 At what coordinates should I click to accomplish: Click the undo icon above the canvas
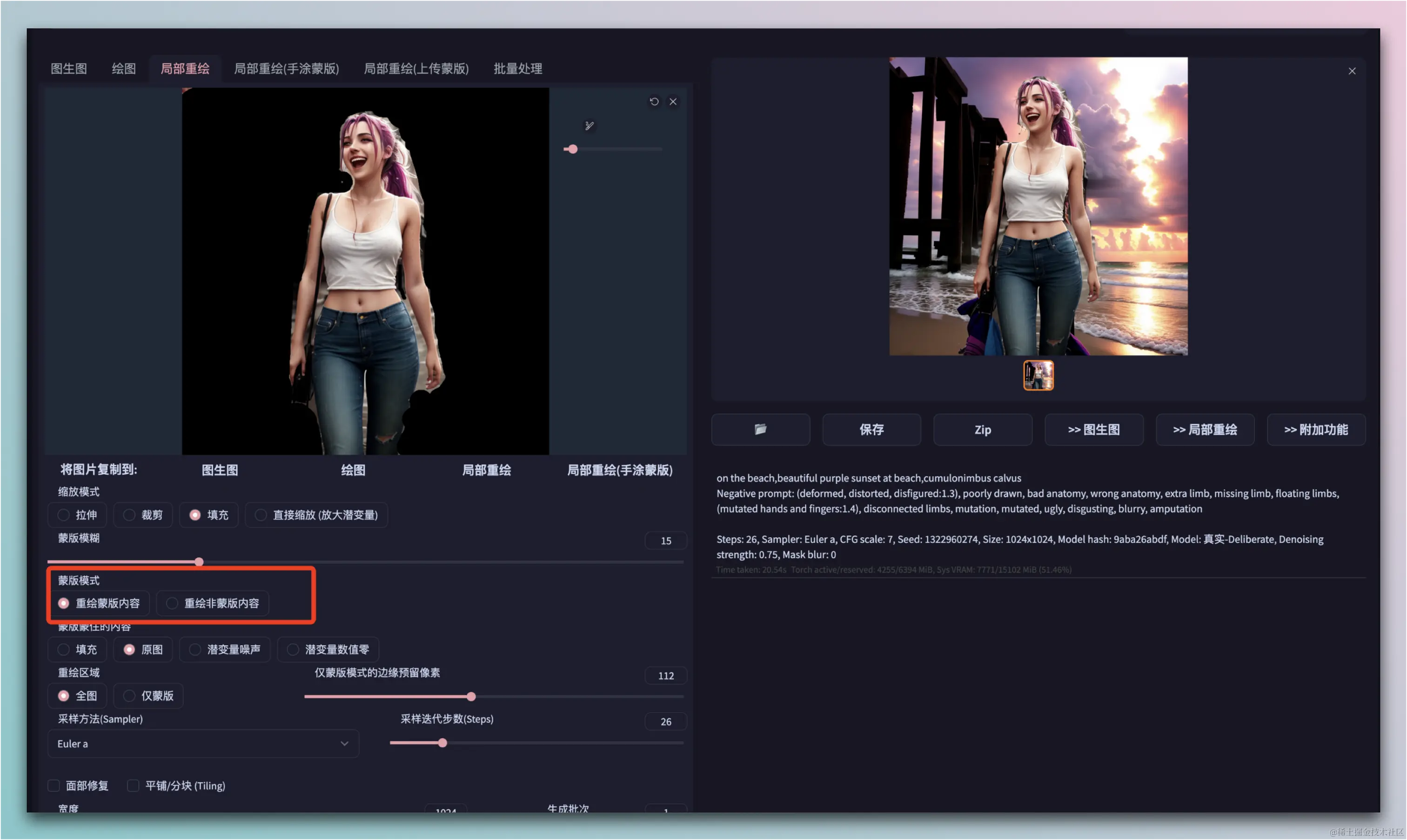point(654,101)
